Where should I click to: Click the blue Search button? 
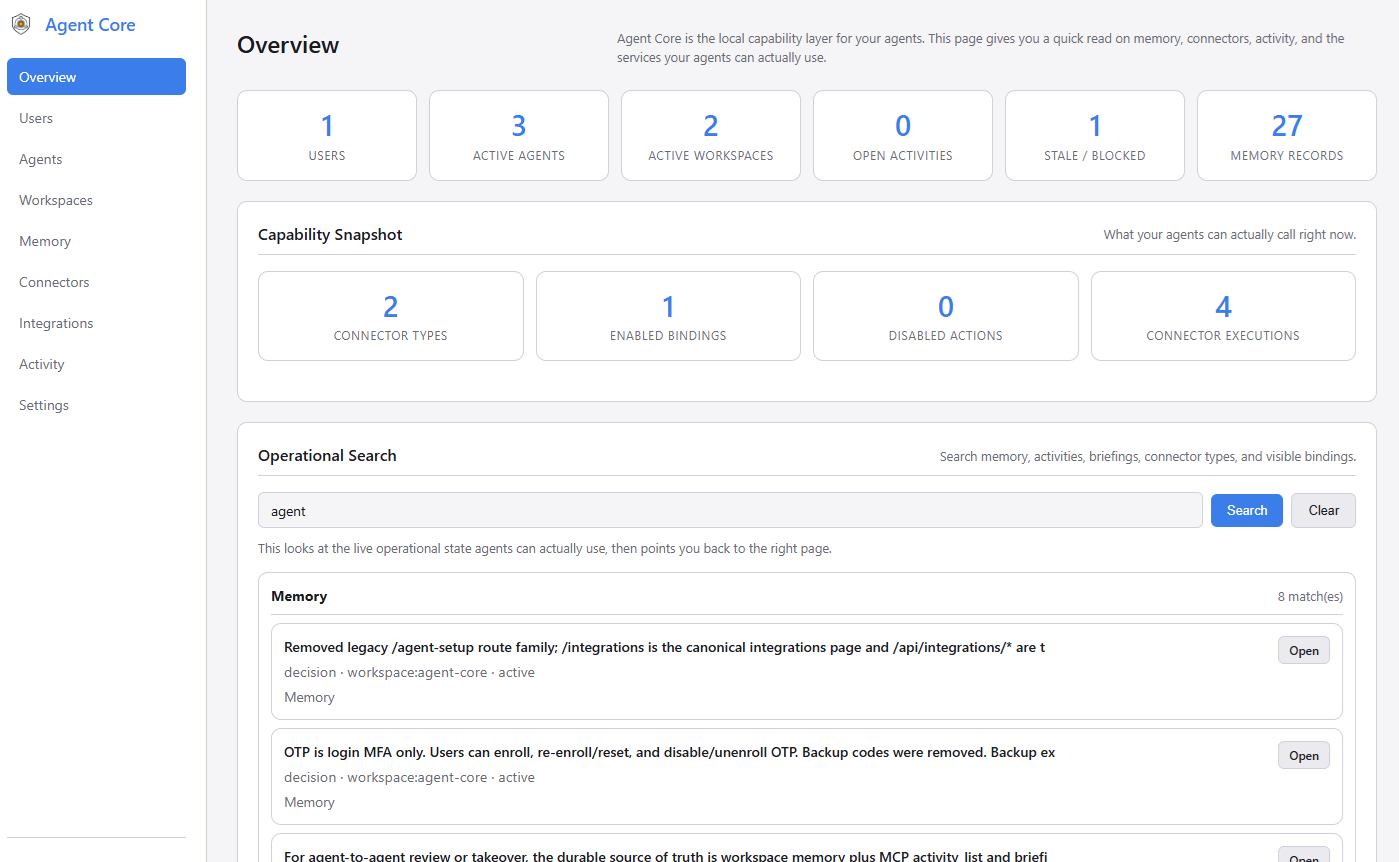click(x=1247, y=510)
